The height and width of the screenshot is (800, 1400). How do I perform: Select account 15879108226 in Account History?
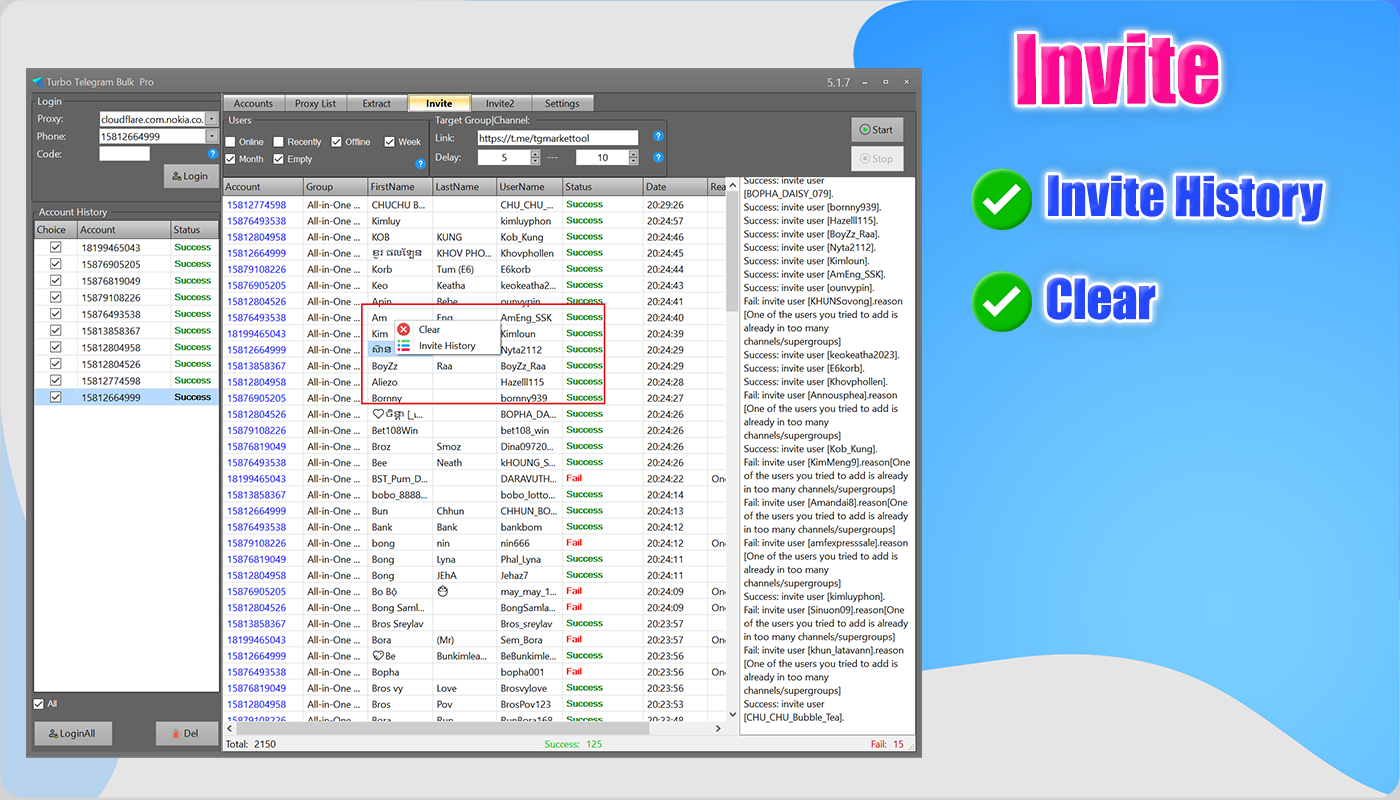[x=126, y=297]
